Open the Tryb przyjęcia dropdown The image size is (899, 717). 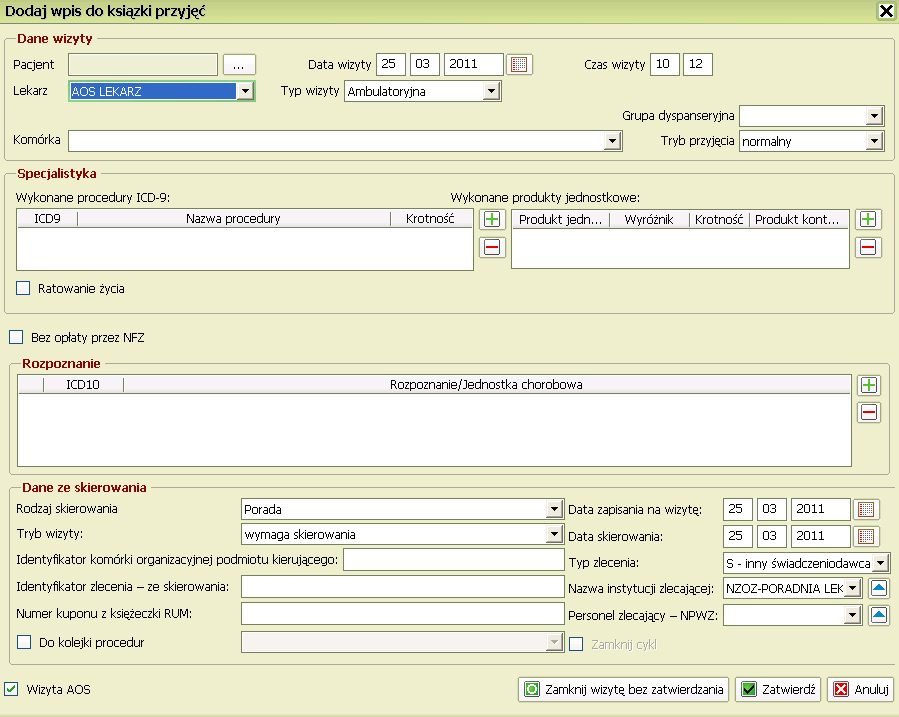coord(874,141)
